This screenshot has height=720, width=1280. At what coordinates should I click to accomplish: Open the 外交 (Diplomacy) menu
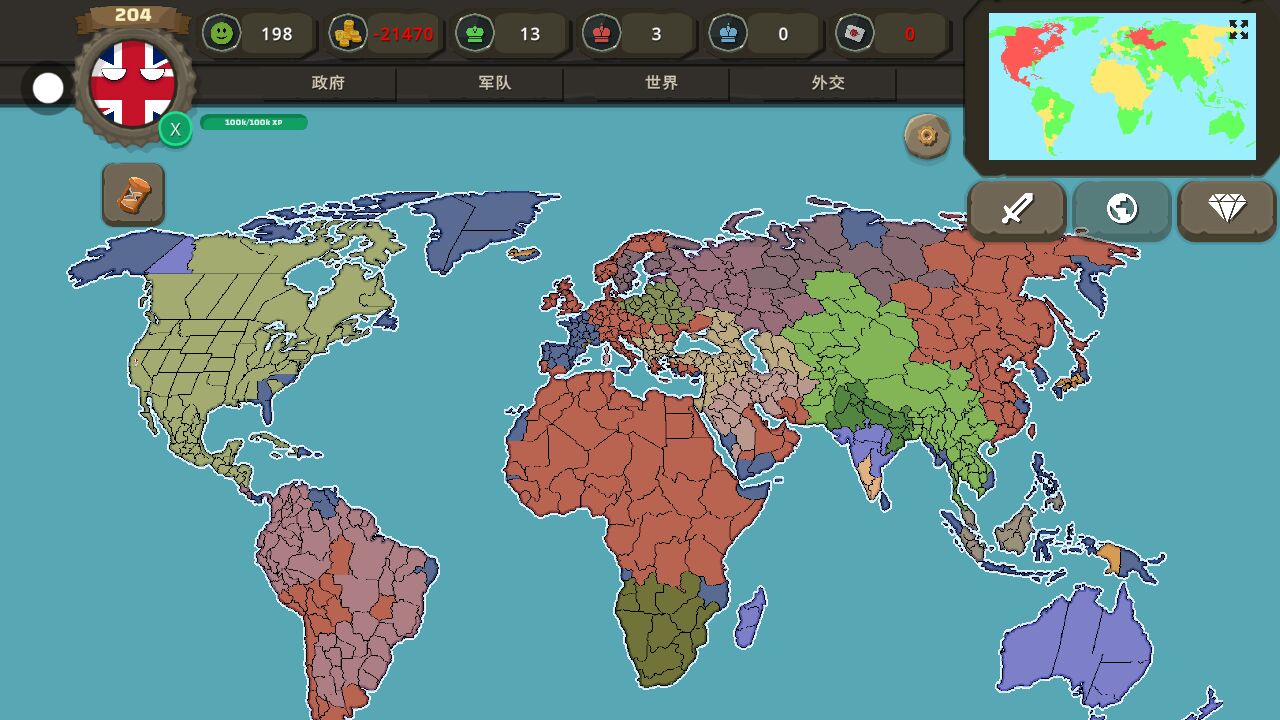click(828, 83)
